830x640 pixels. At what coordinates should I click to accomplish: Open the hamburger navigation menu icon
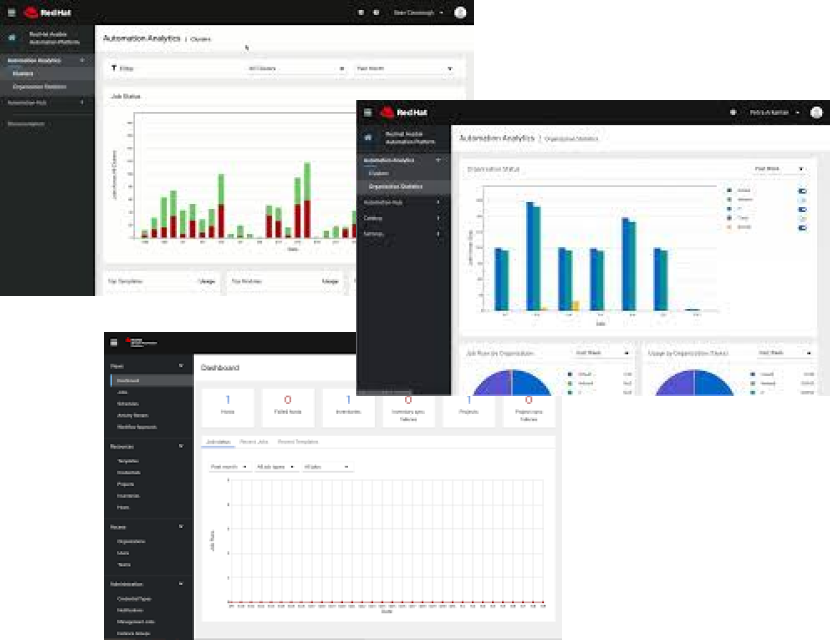point(11,9)
